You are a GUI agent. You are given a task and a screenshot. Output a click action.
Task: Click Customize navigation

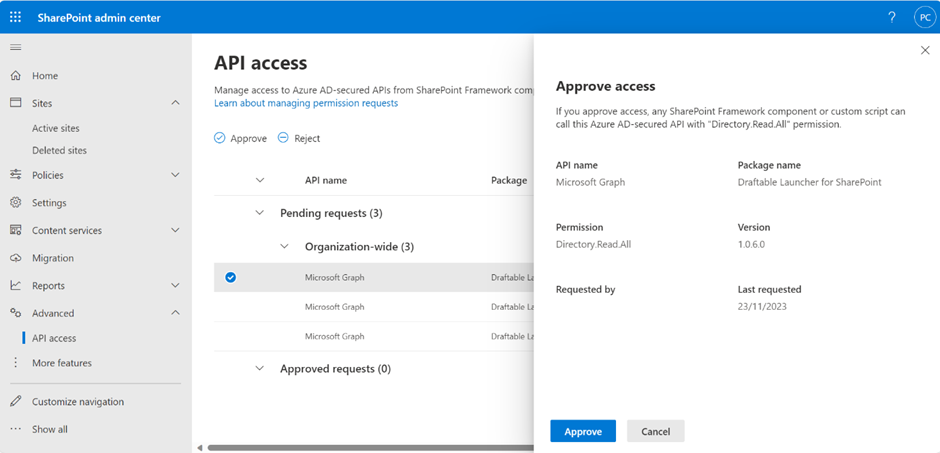(x=78, y=401)
